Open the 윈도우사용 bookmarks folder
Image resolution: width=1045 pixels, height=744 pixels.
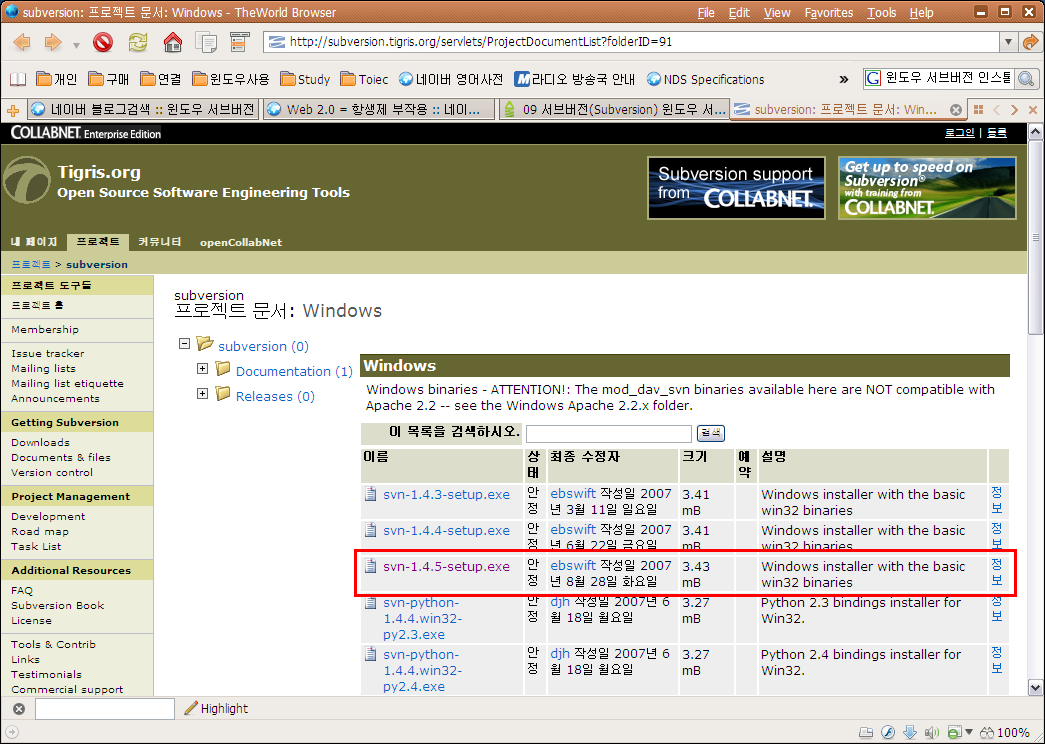(x=231, y=79)
